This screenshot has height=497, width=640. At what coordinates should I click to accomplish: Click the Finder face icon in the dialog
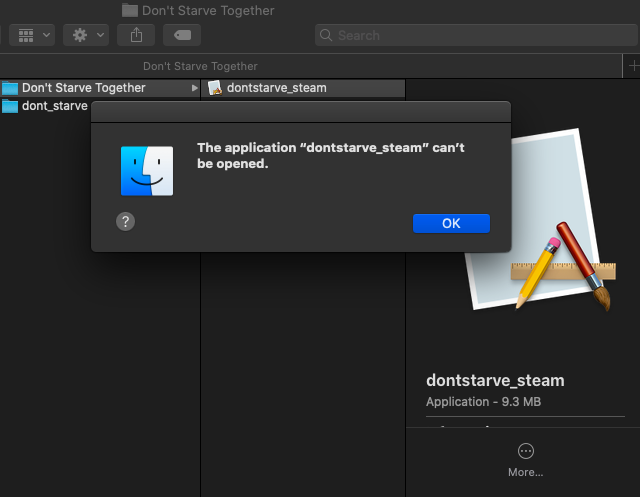[x=147, y=171]
